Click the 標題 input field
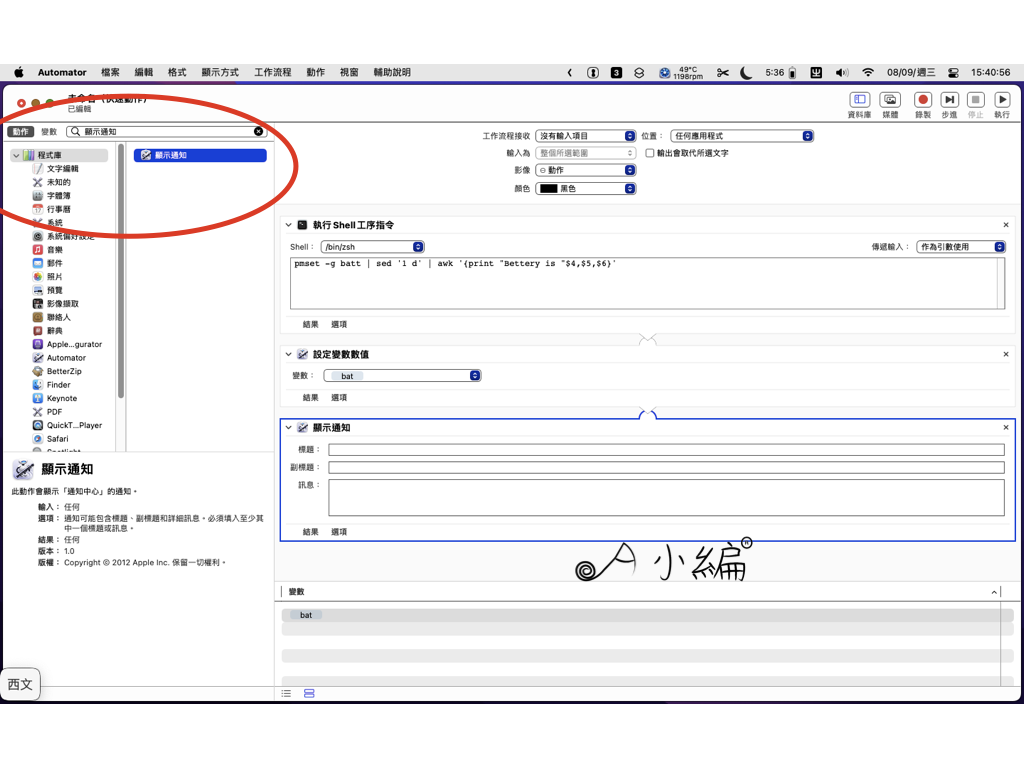 (x=666, y=449)
